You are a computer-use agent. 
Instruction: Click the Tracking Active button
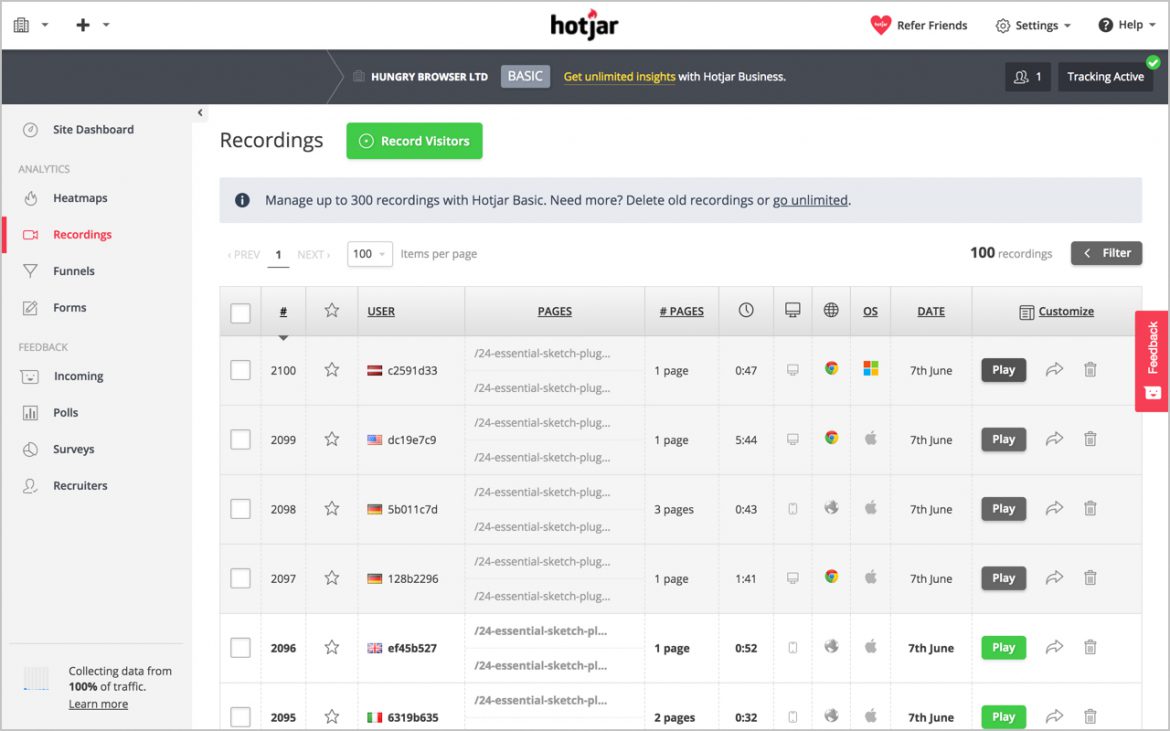click(1105, 77)
